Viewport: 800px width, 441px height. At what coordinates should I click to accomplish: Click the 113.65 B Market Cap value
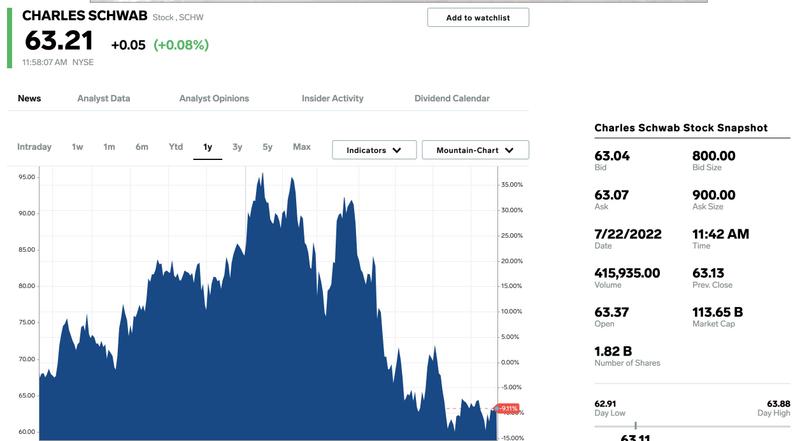coord(717,312)
